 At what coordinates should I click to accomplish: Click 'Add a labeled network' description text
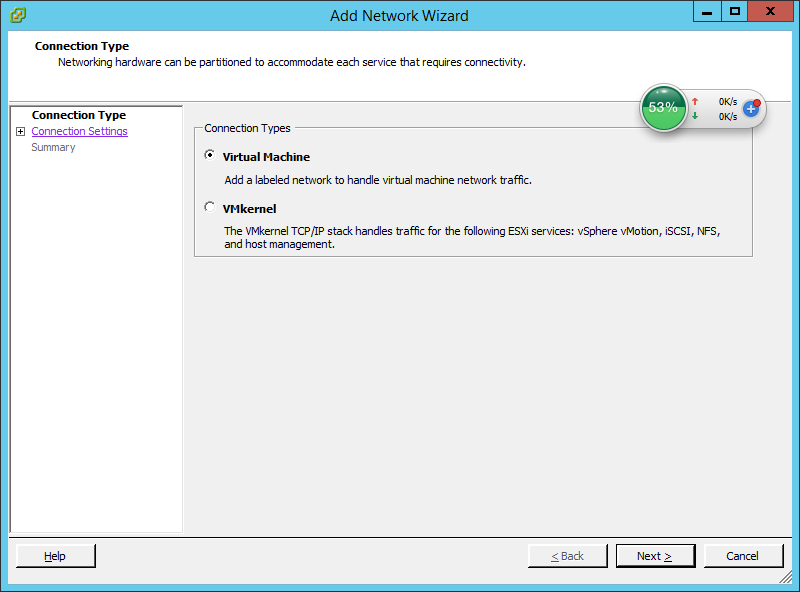[x=378, y=180]
